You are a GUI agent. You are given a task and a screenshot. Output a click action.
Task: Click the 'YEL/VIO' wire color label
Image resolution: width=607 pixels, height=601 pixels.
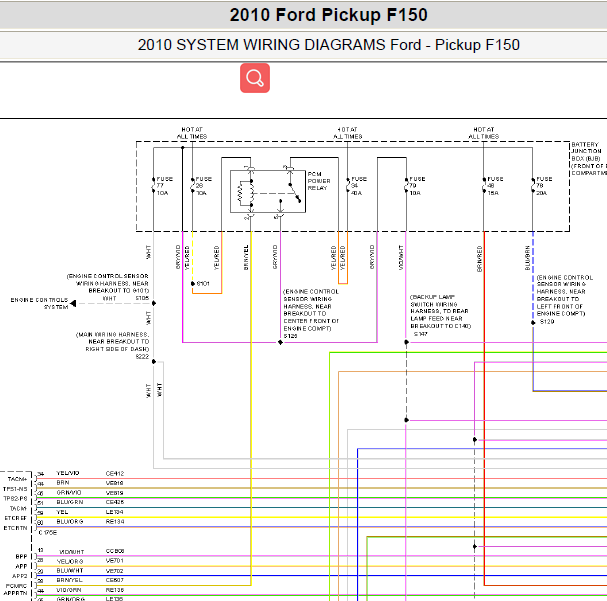pyautogui.click(x=68, y=473)
